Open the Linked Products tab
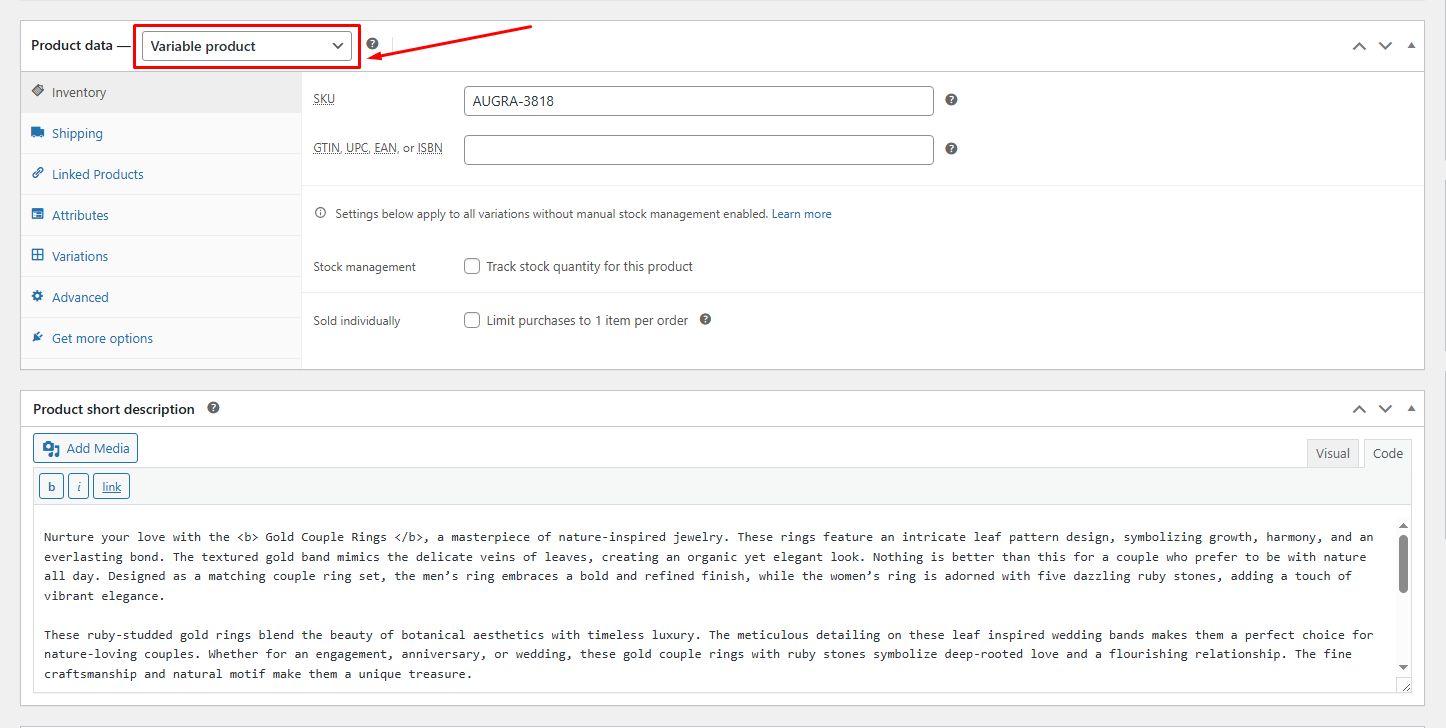1446x728 pixels. (161, 174)
